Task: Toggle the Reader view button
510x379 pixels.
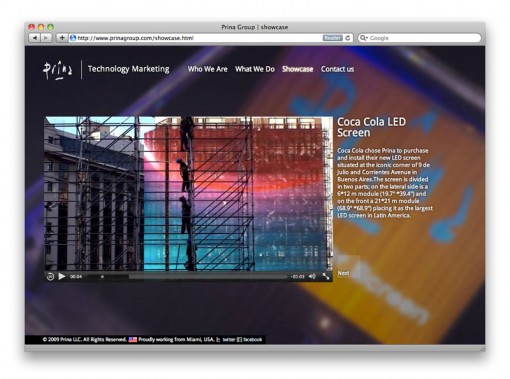Action: pos(332,38)
